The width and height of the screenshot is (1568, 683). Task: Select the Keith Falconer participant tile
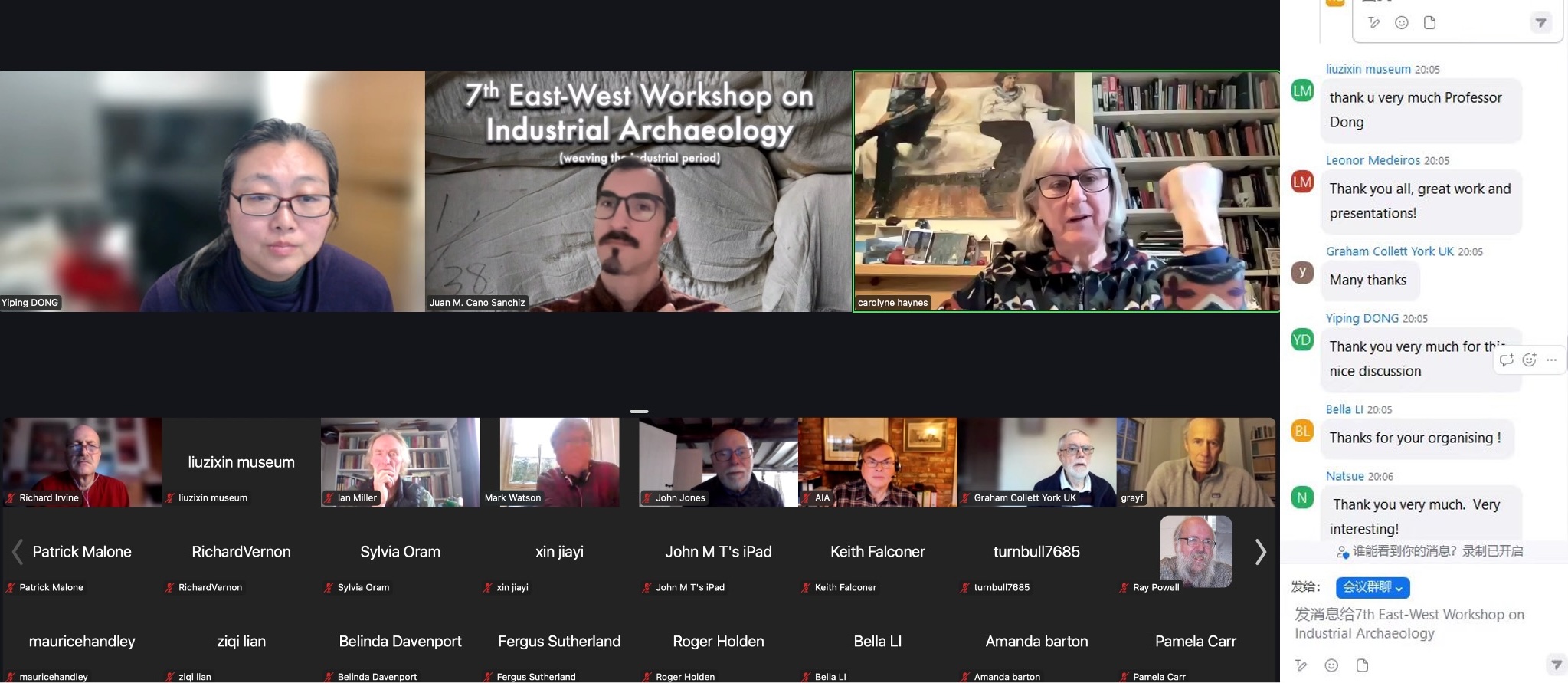pyautogui.click(x=878, y=552)
